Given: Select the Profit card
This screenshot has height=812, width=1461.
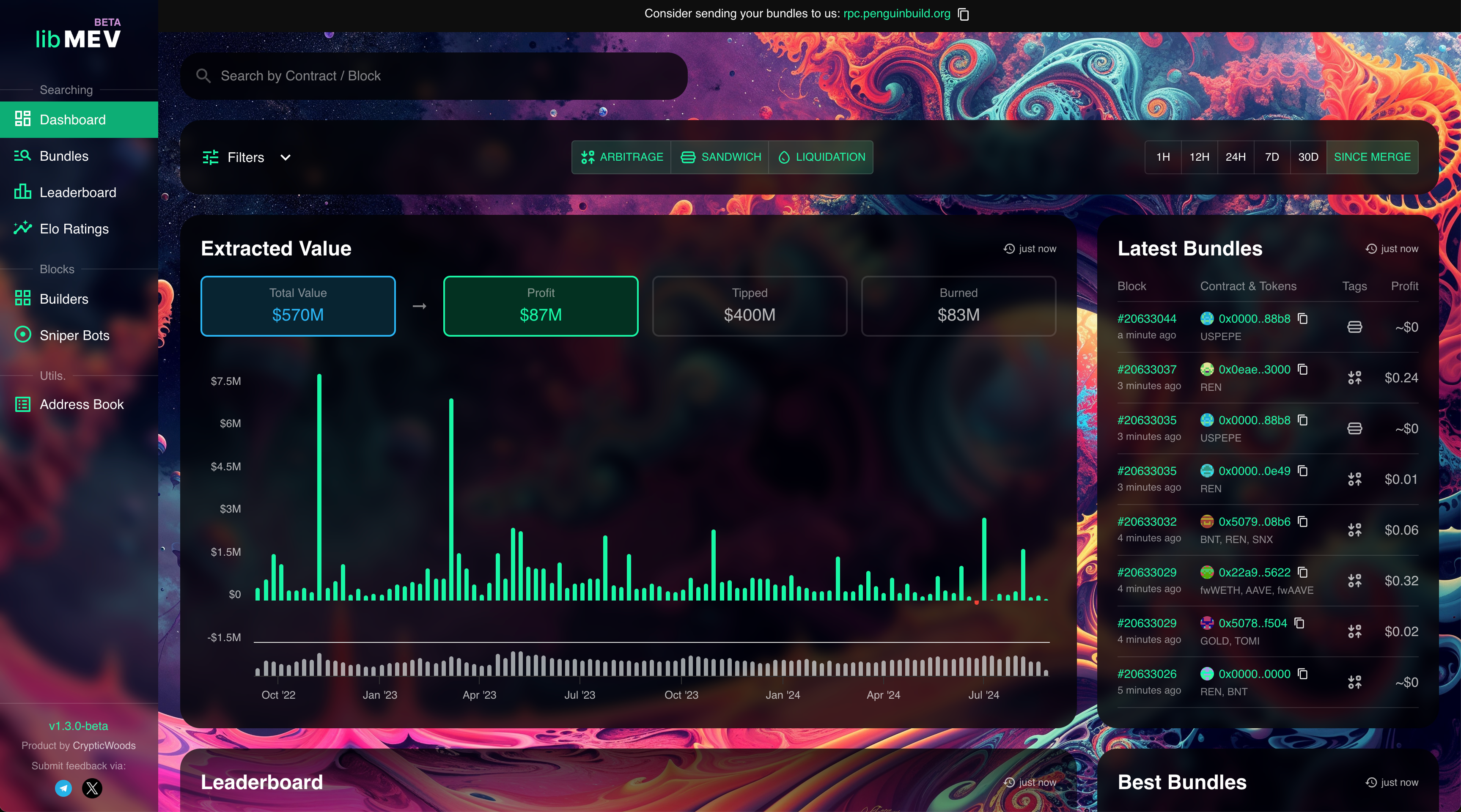Looking at the screenshot, I should point(541,306).
